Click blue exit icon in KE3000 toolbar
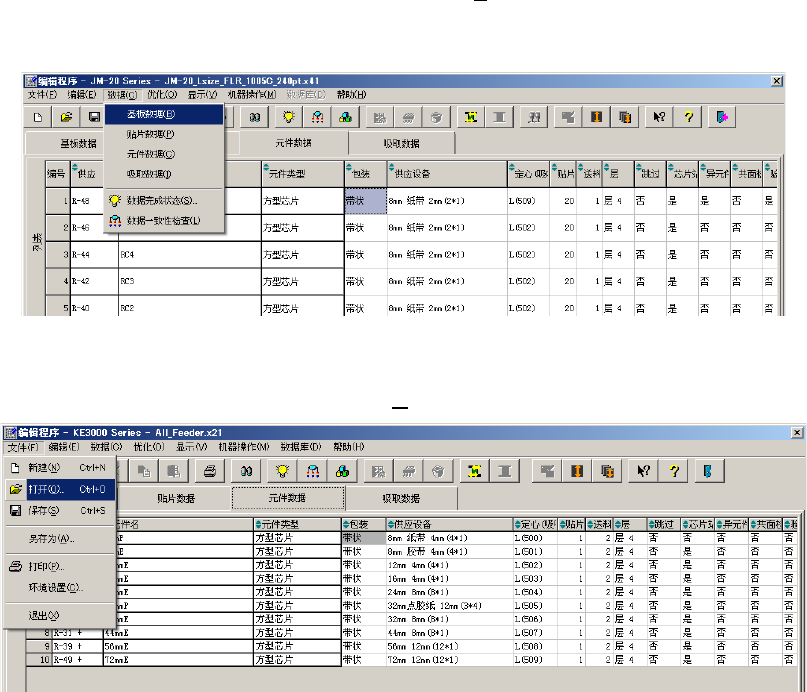807x692 pixels. 708,471
